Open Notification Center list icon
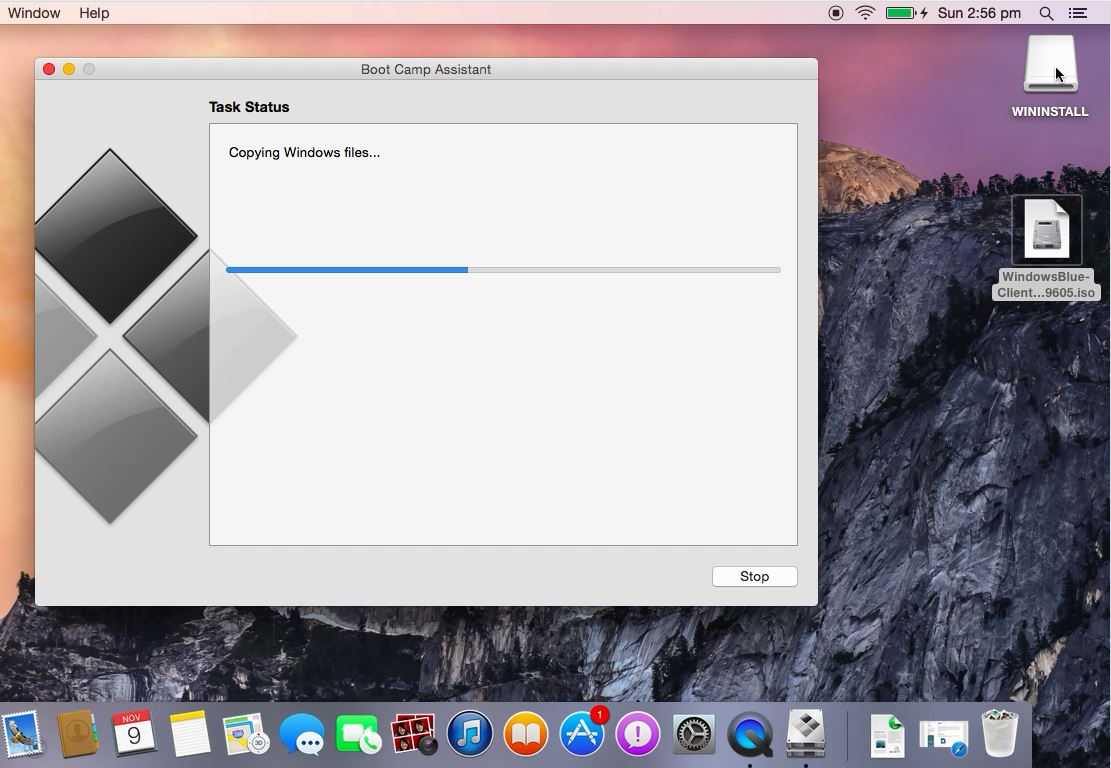 (1078, 13)
